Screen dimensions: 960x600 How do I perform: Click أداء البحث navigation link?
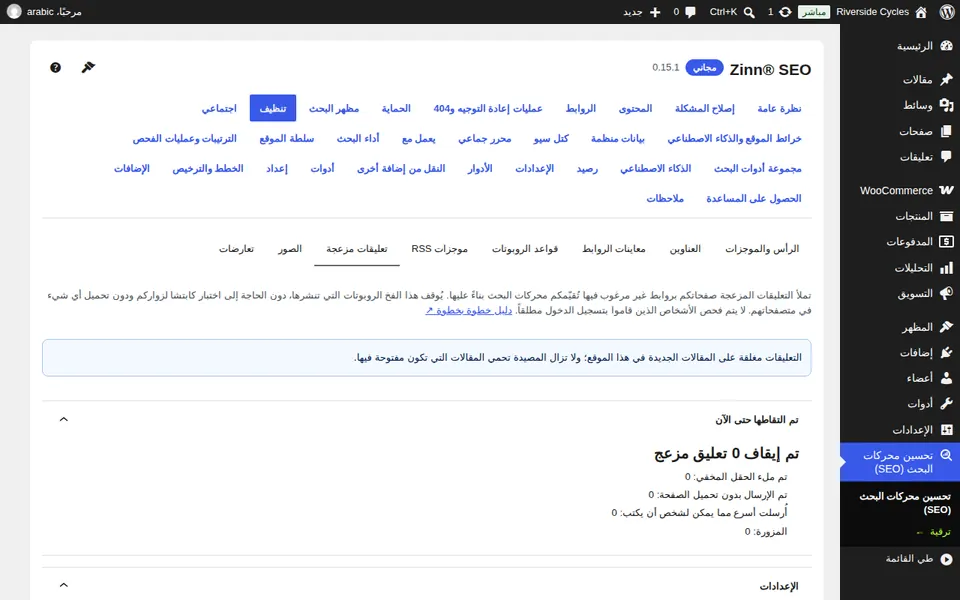click(x=358, y=138)
